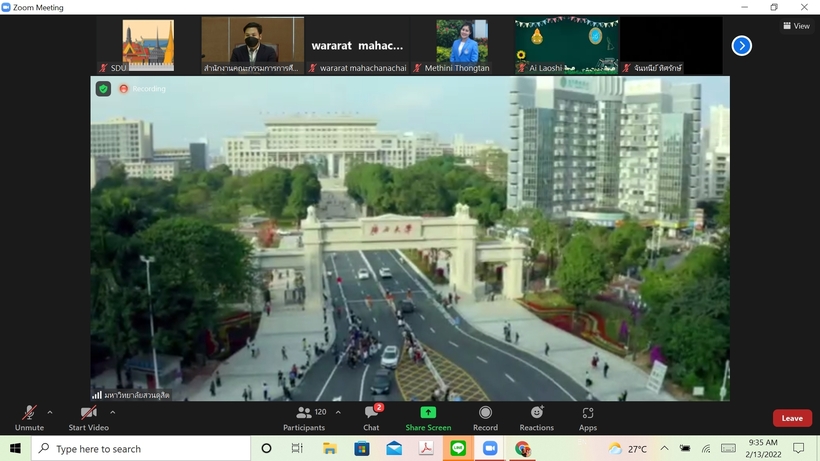This screenshot has height=461, width=820.
Task: Click the SDU participant thumbnail
Action: pos(147,45)
